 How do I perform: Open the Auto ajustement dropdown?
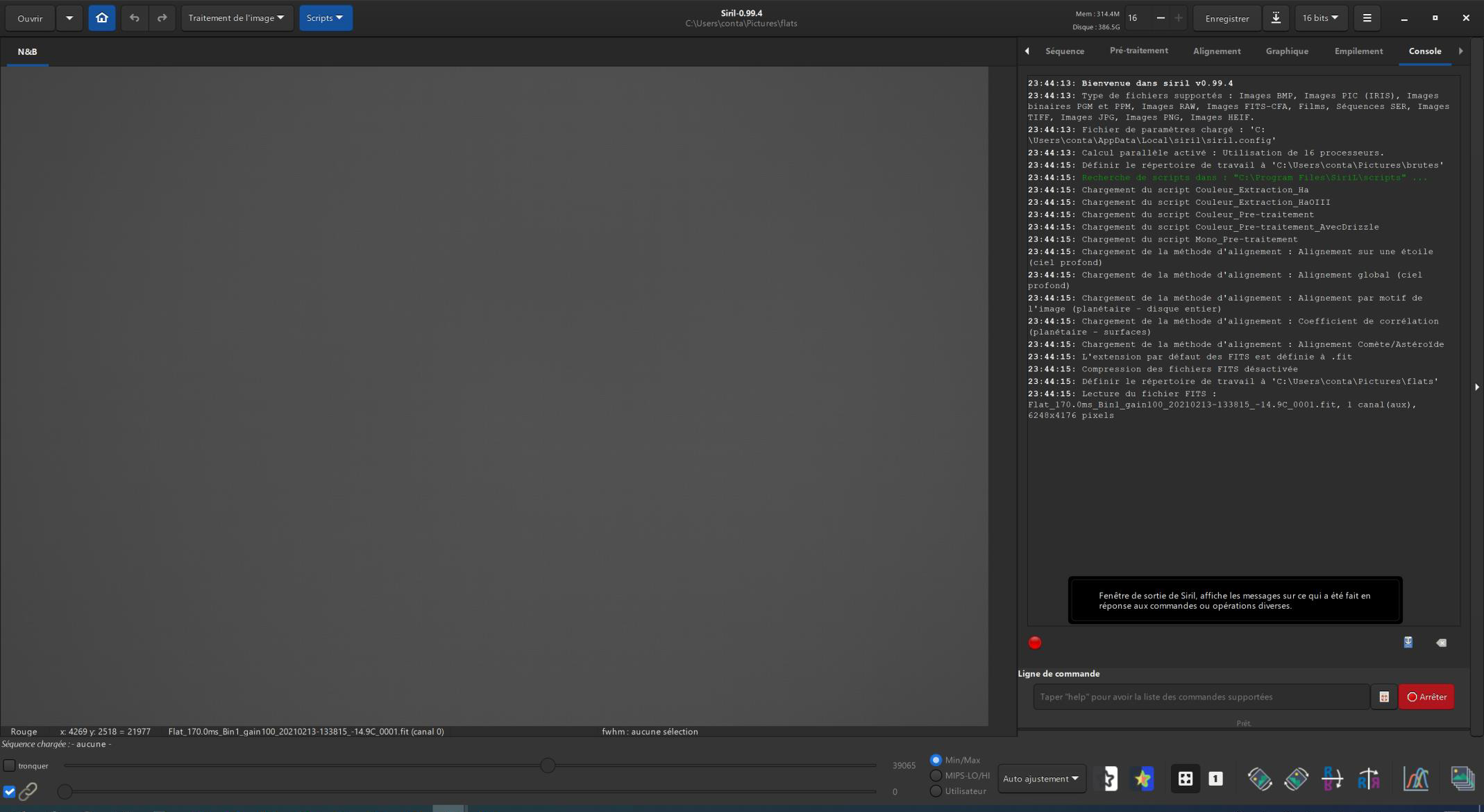coord(1040,779)
